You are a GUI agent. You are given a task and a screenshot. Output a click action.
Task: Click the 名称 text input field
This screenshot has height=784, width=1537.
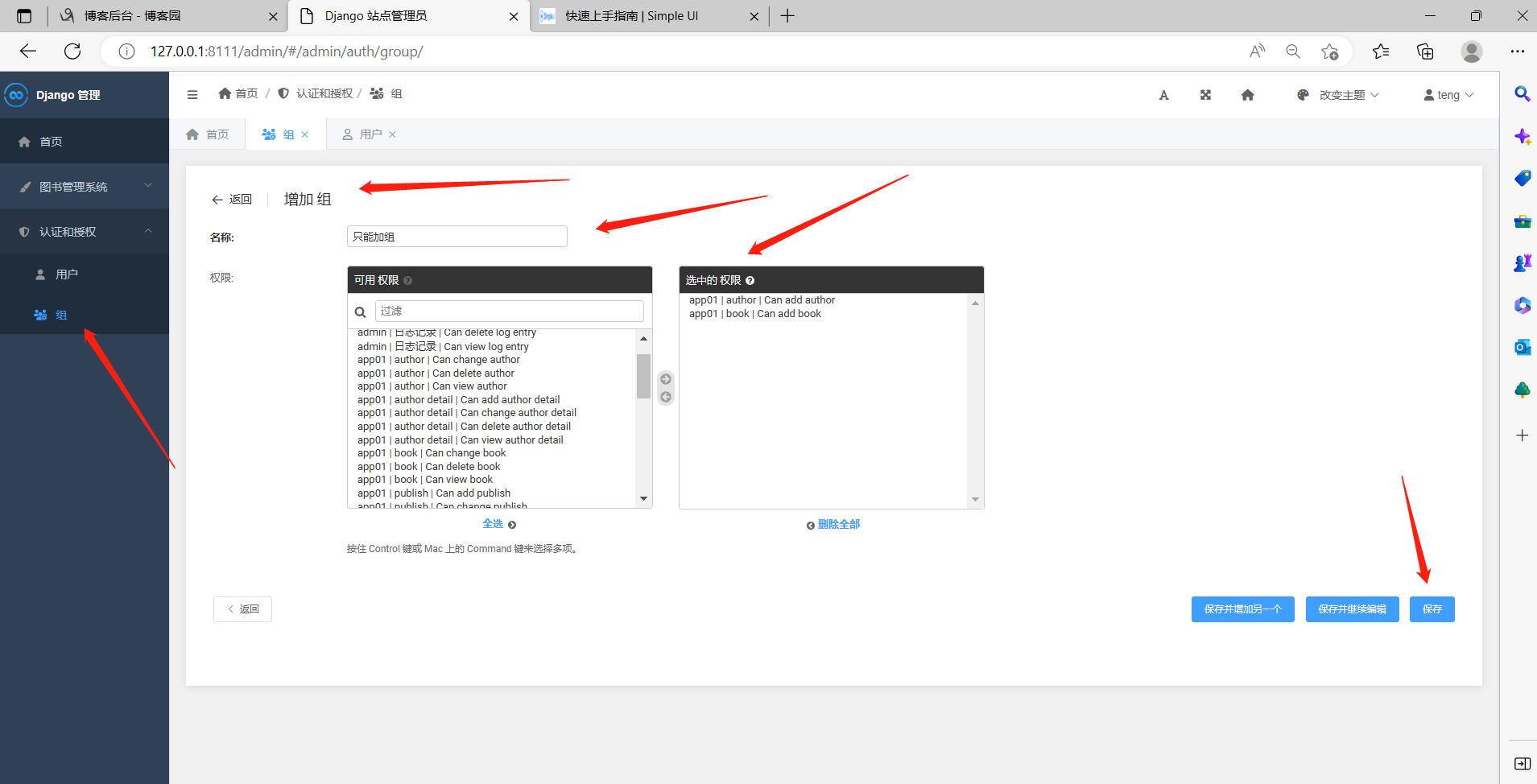click(x=457, y=237)
